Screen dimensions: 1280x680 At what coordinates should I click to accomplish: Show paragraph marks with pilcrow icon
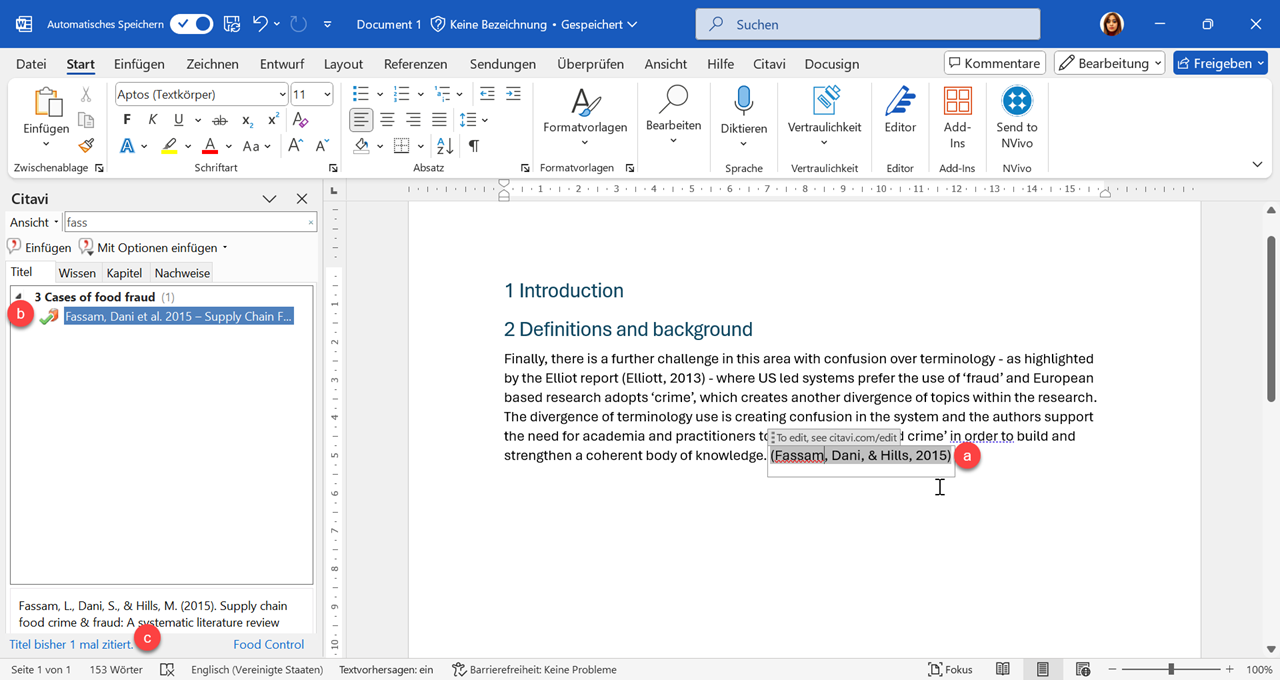473,146
